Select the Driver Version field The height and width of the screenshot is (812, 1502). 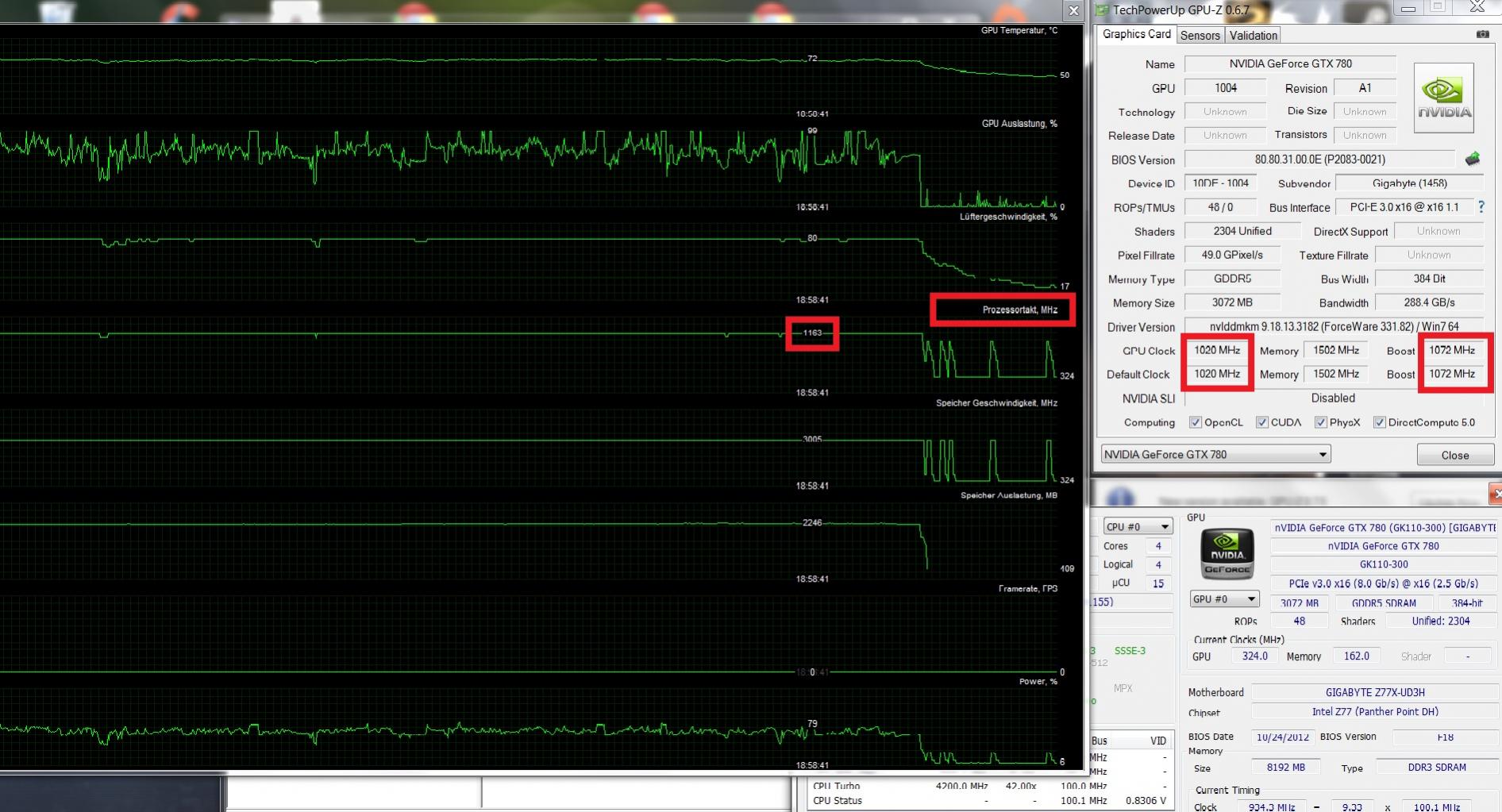tap(1334, 326)
